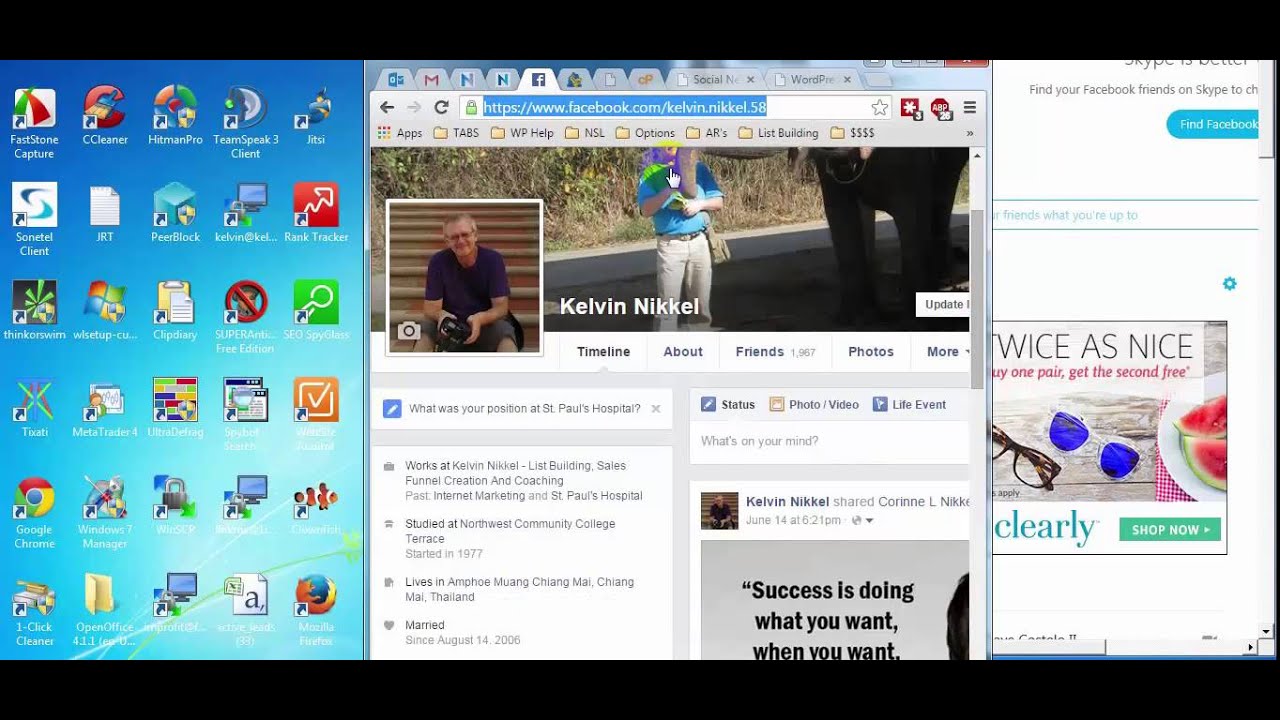The image size is (1280, 720).
Task: Click the camera icon on profile picture
Action: [408, 331]
